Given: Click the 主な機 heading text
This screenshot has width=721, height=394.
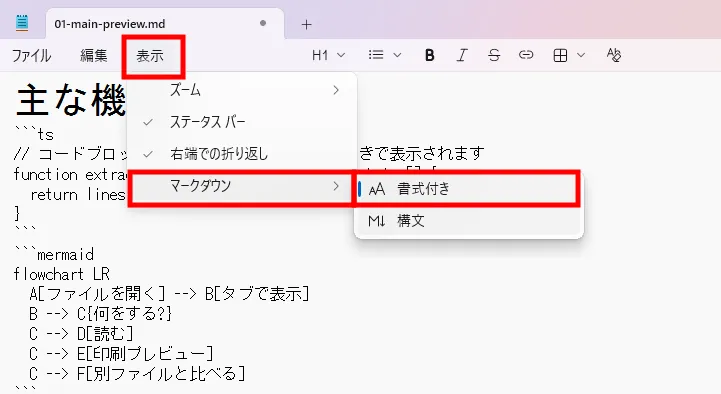Looking at the screenshot, I should pos(71,100).
